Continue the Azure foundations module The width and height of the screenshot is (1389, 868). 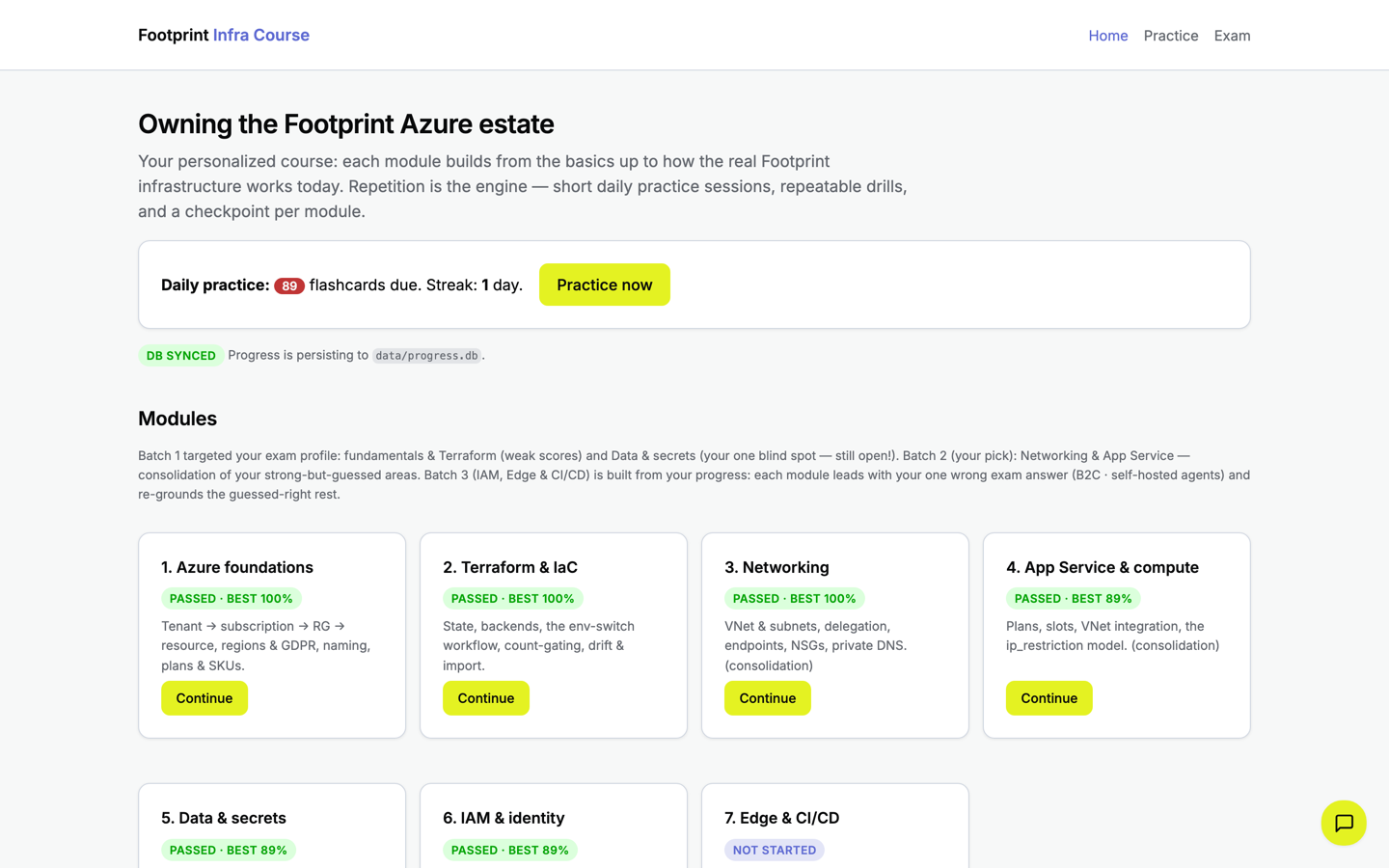pos(204,698)
